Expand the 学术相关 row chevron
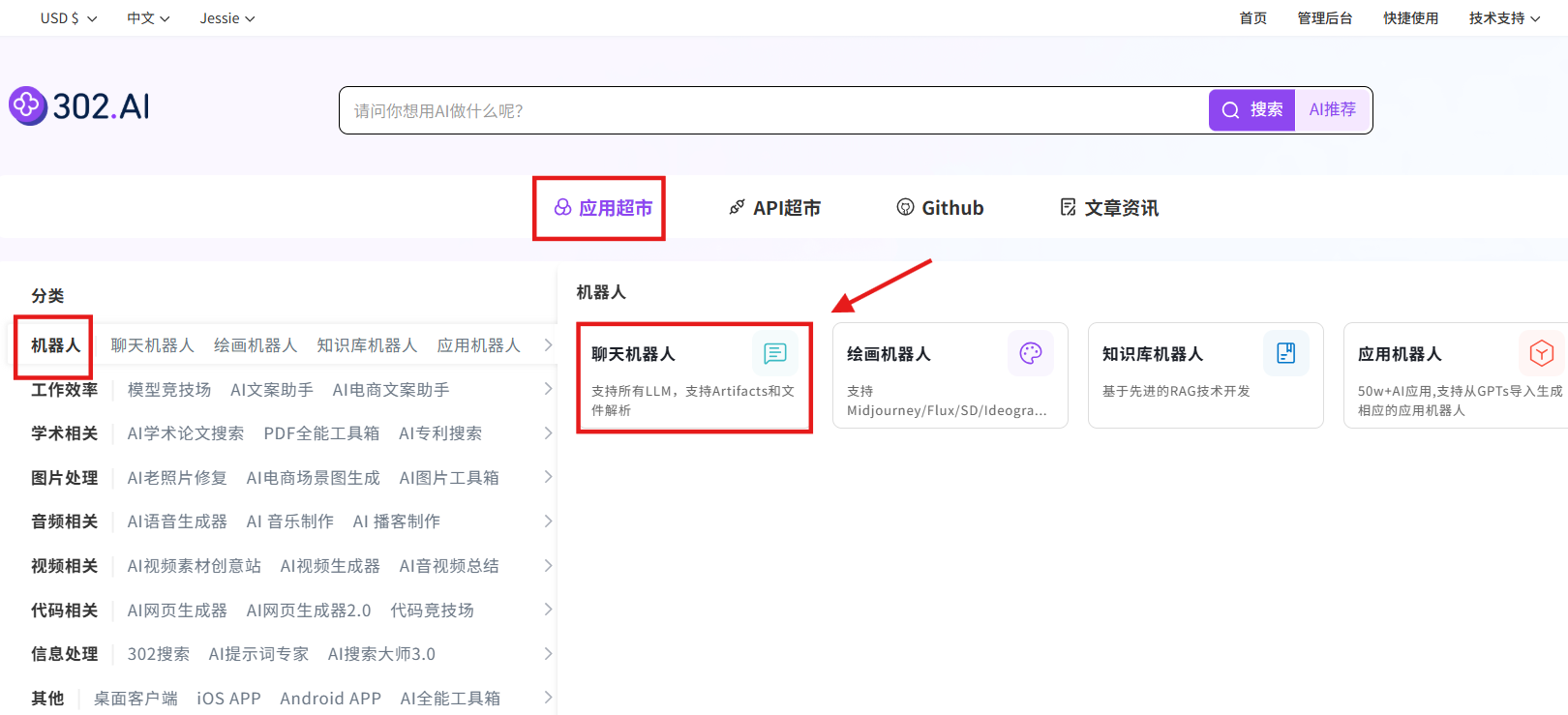The height and width of the screenshot is (715, 1568). [548, 433]
